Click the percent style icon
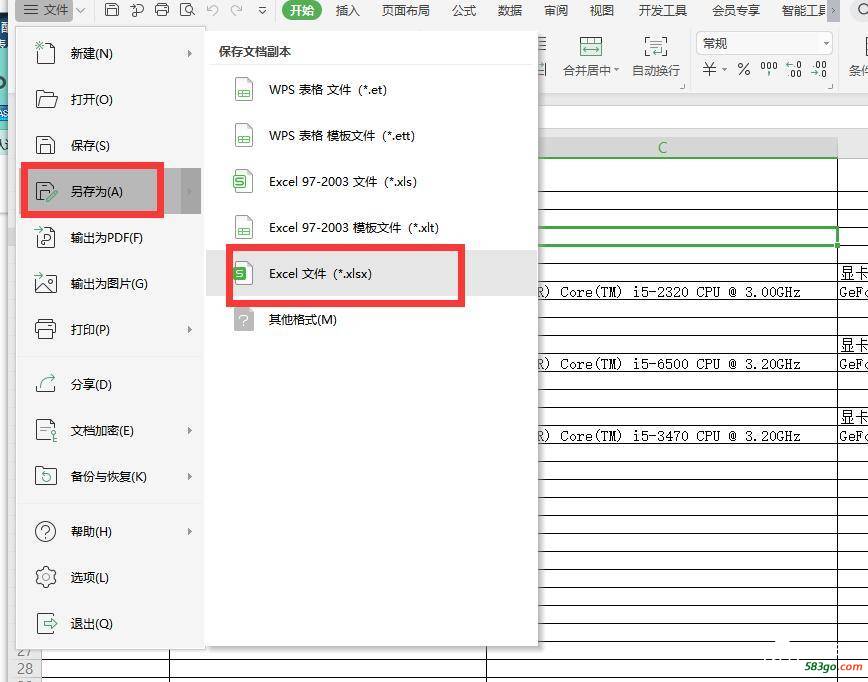The height and width of the screenshot is (682, 868). [744, 69]
